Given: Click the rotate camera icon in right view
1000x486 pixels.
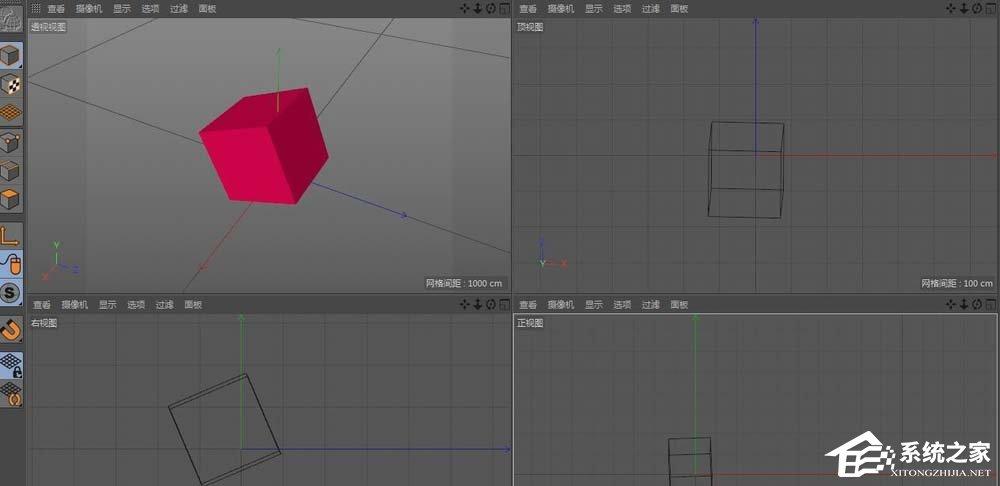Looking at the screenshot, I should [x=490, y=304].
